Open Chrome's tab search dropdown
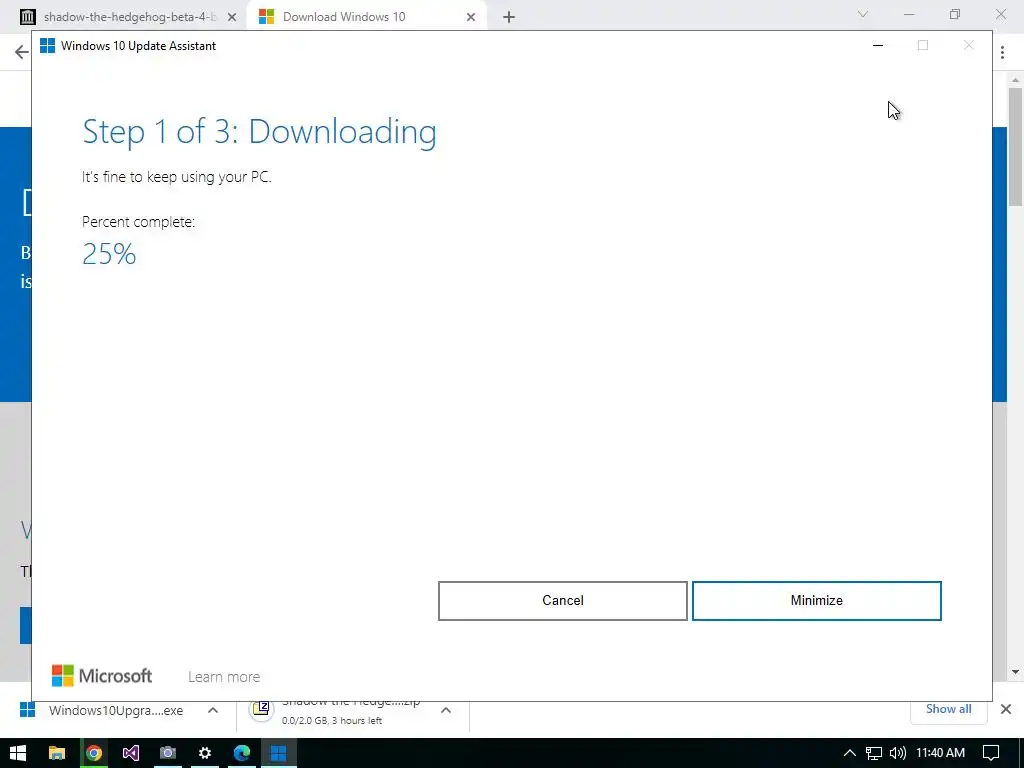This screenshot has width=1024, height=768. [x=863, y=14]
